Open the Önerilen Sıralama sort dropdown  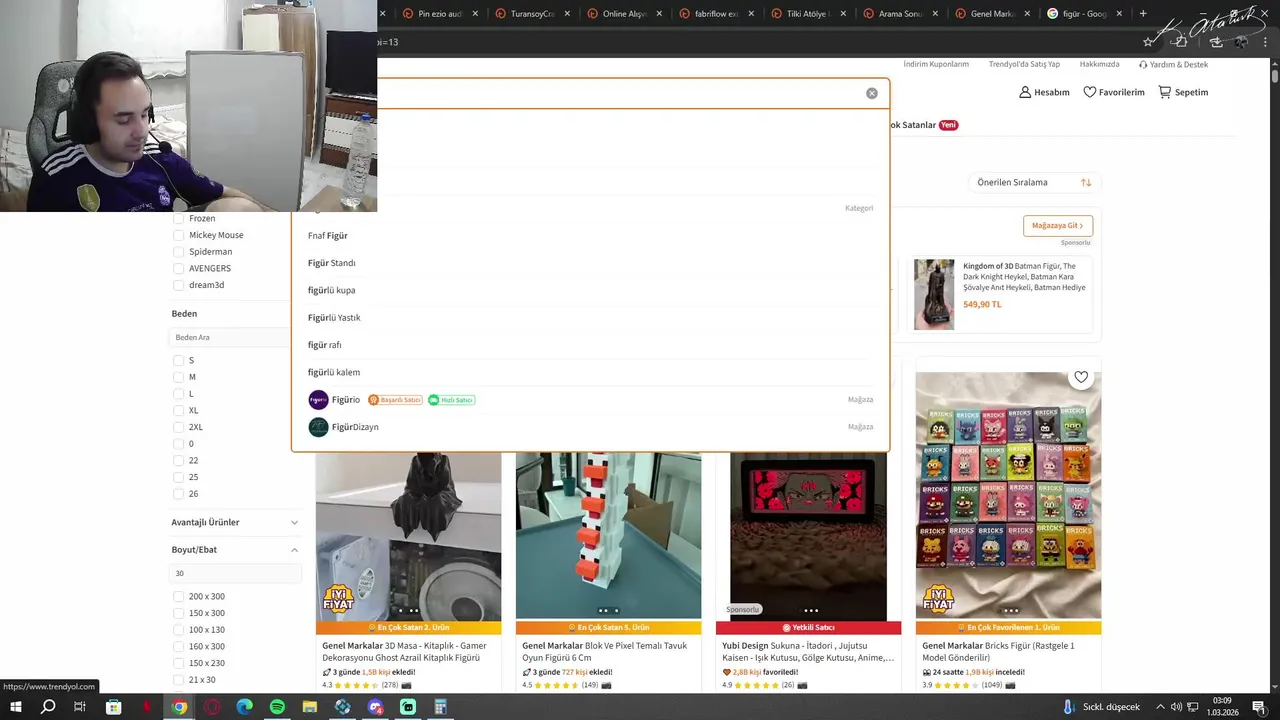point(1035,183)
